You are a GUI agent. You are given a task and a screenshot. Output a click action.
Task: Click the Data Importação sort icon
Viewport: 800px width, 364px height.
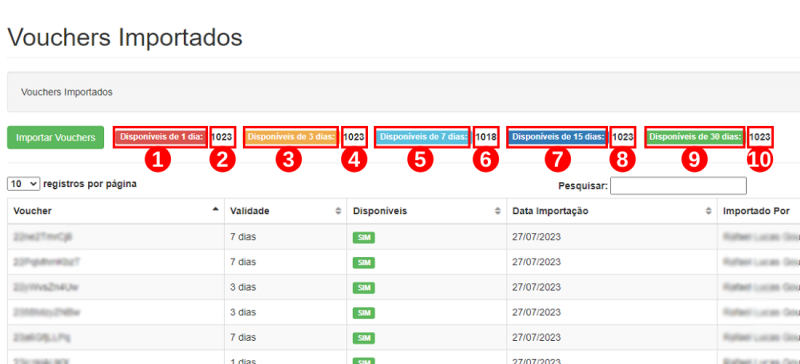pos(708,211)
